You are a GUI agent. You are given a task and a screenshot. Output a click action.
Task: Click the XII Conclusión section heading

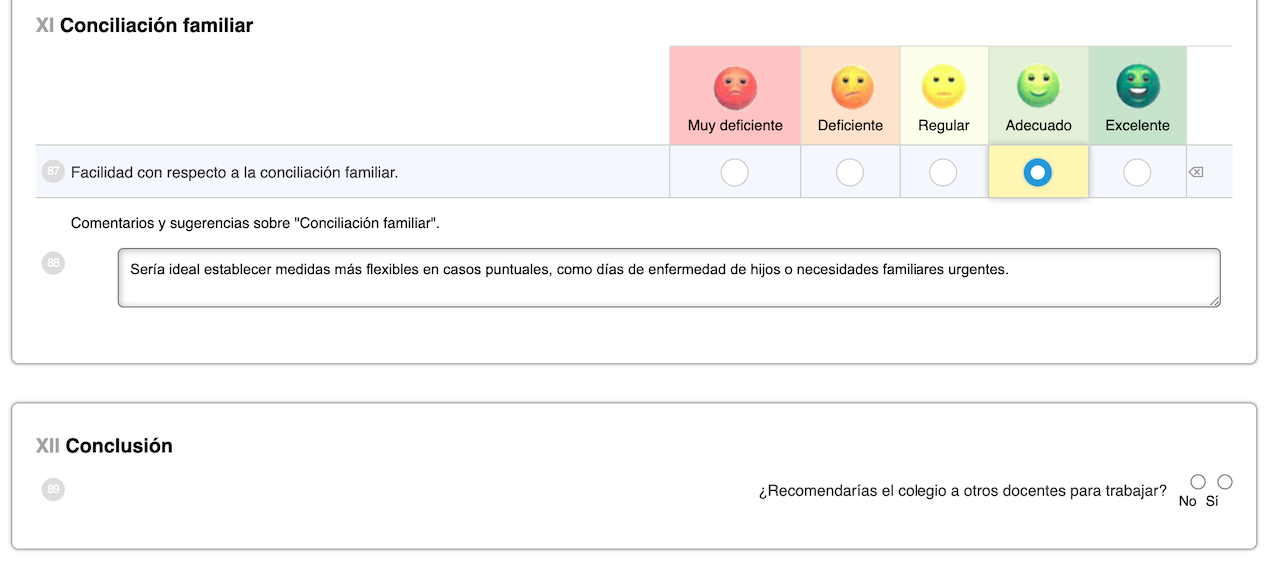click(x=104, y=446)
